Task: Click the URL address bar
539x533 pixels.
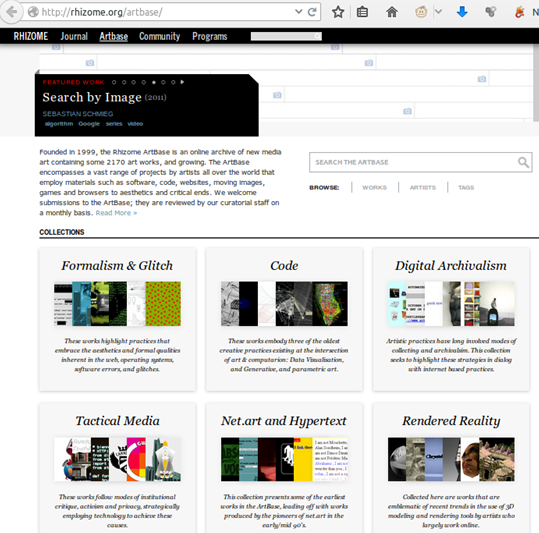Action: point(167,12)
